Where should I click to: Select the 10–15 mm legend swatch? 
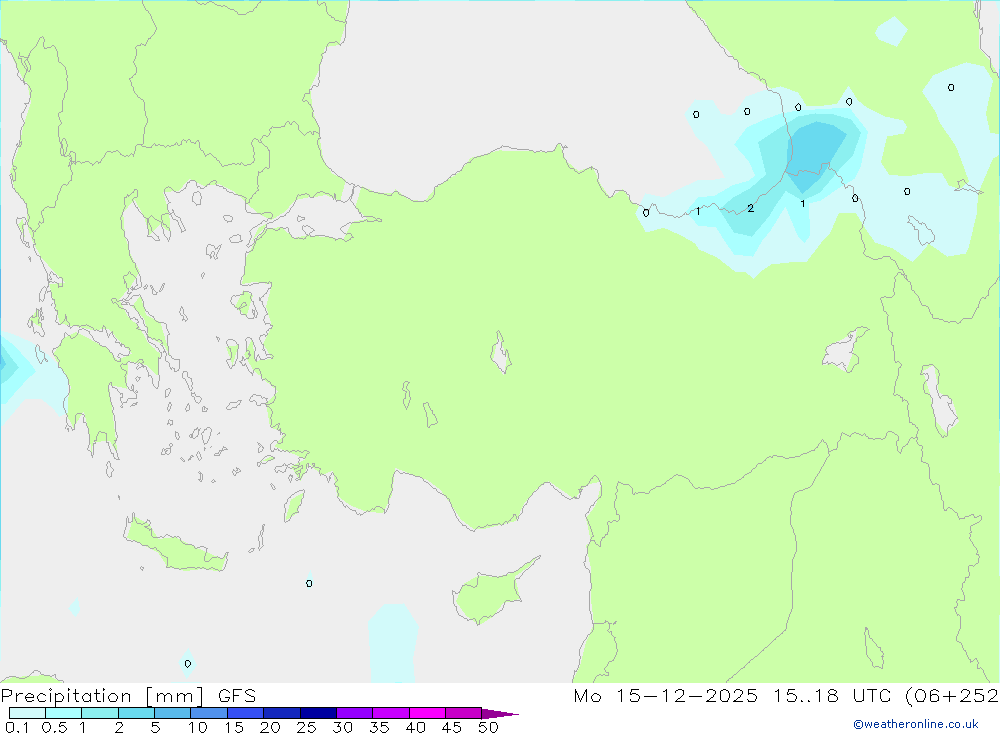209,713
